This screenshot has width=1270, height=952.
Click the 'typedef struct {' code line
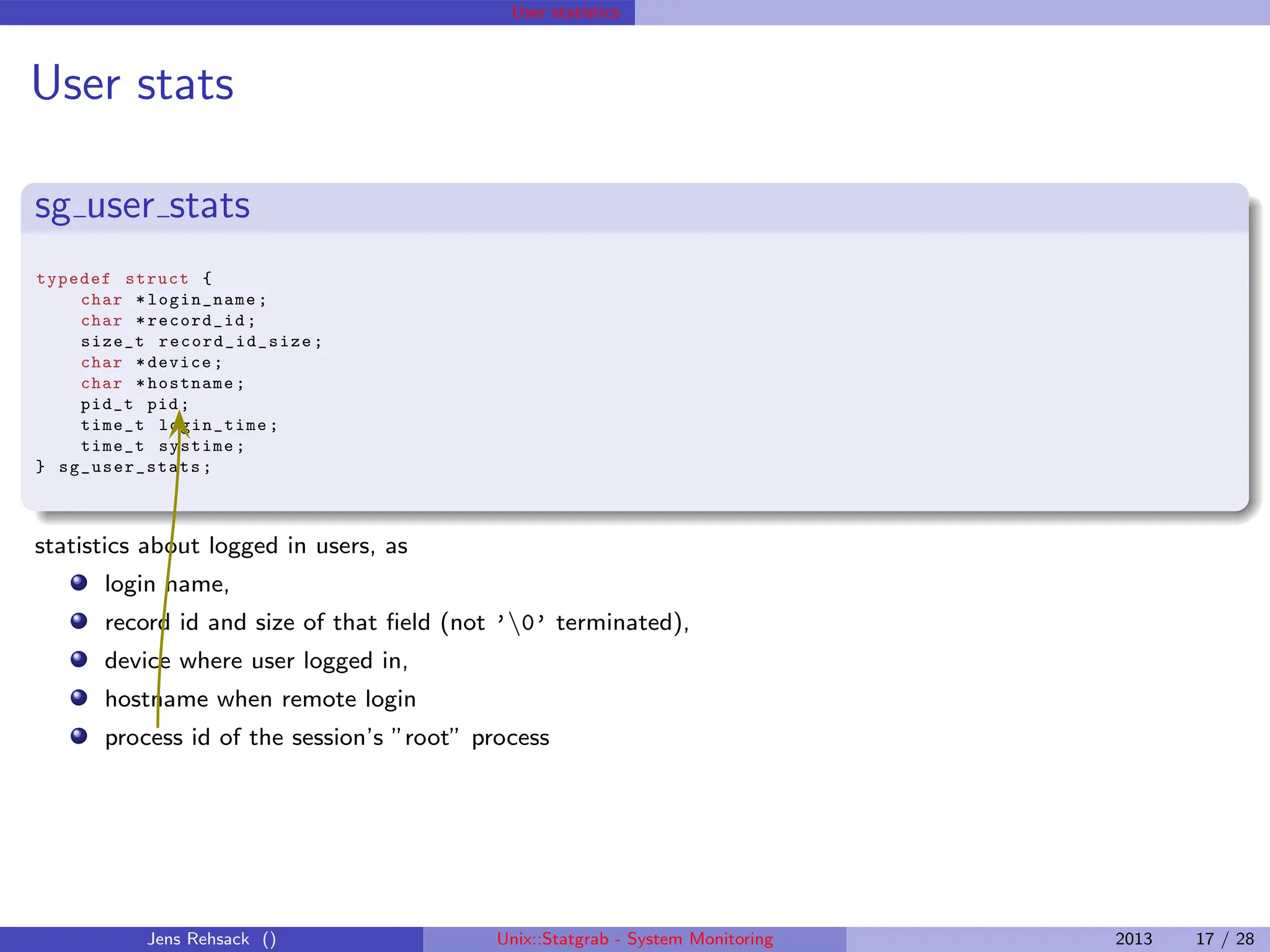124,279
